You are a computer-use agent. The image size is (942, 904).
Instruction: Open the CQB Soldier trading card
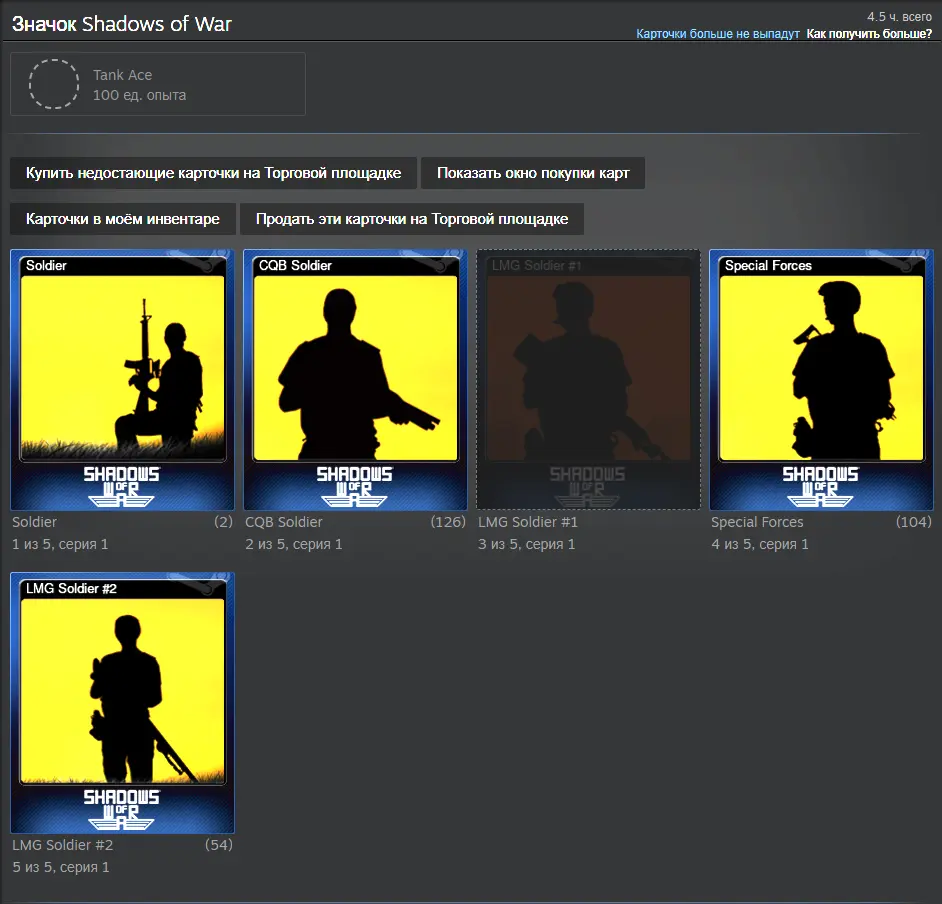point(355,380)
